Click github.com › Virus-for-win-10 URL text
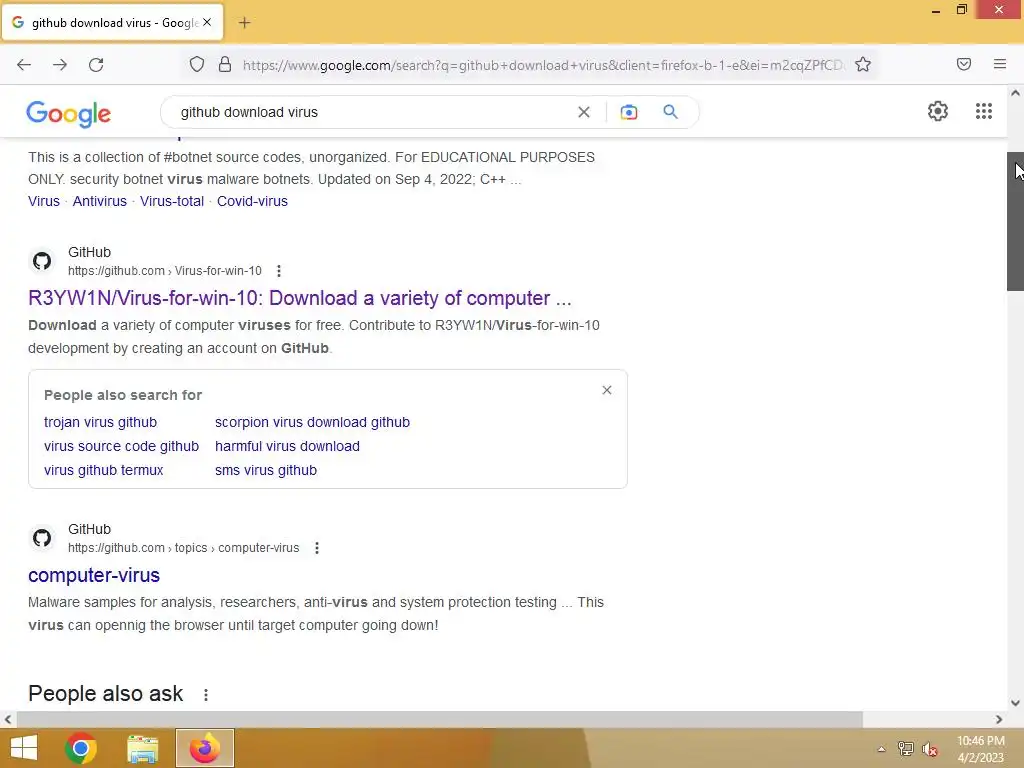 [x=165, y=271]
